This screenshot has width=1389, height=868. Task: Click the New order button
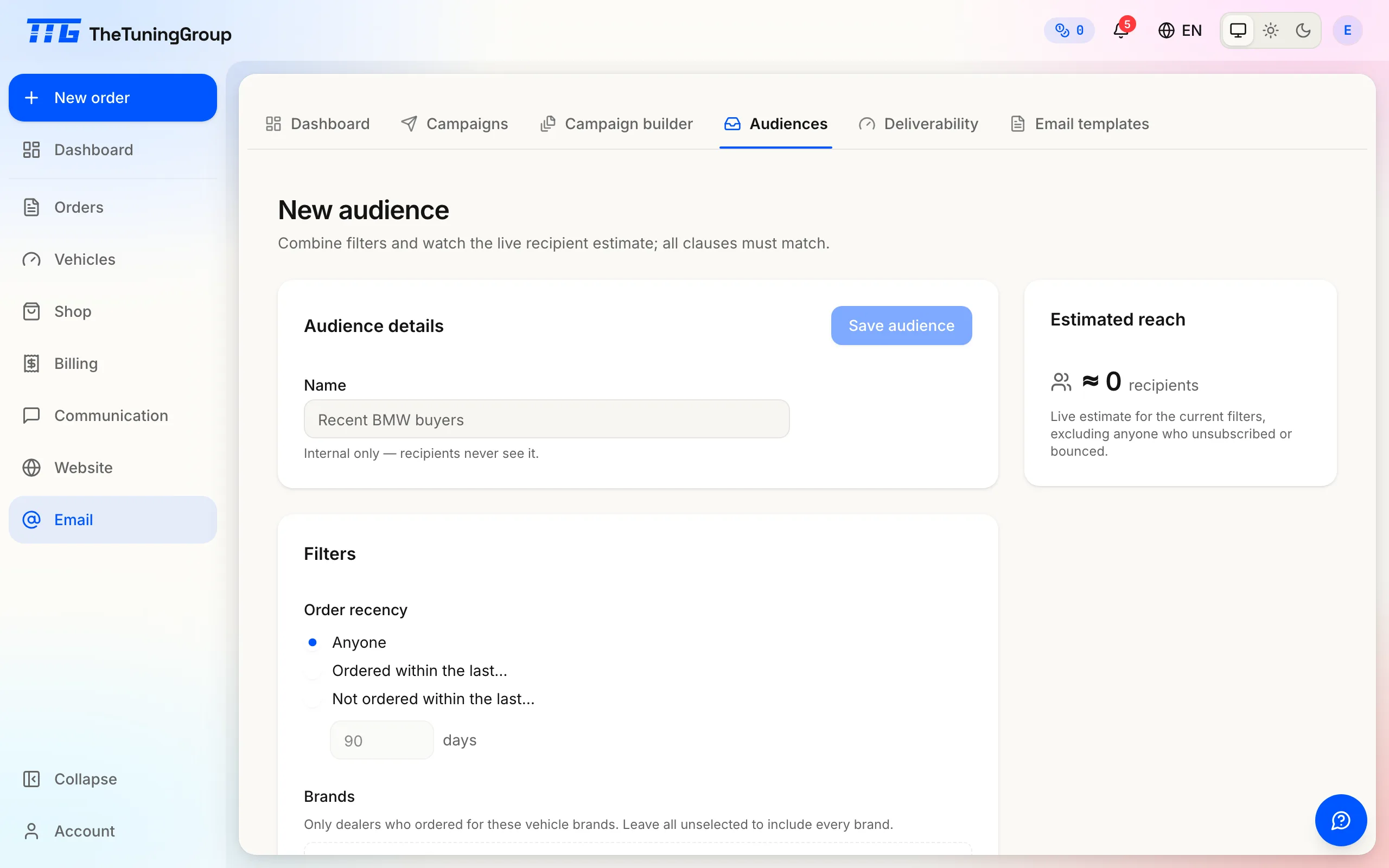coord(112,98)
